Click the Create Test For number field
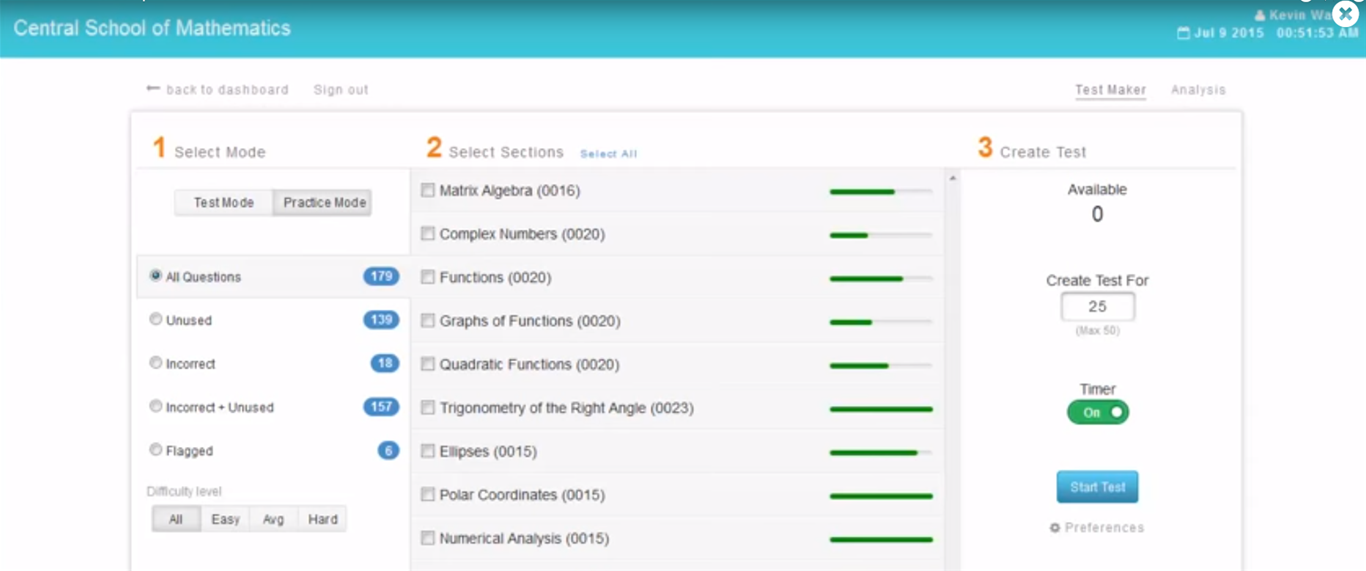This screenshot has height=571, width=1366. [1097, 307]
